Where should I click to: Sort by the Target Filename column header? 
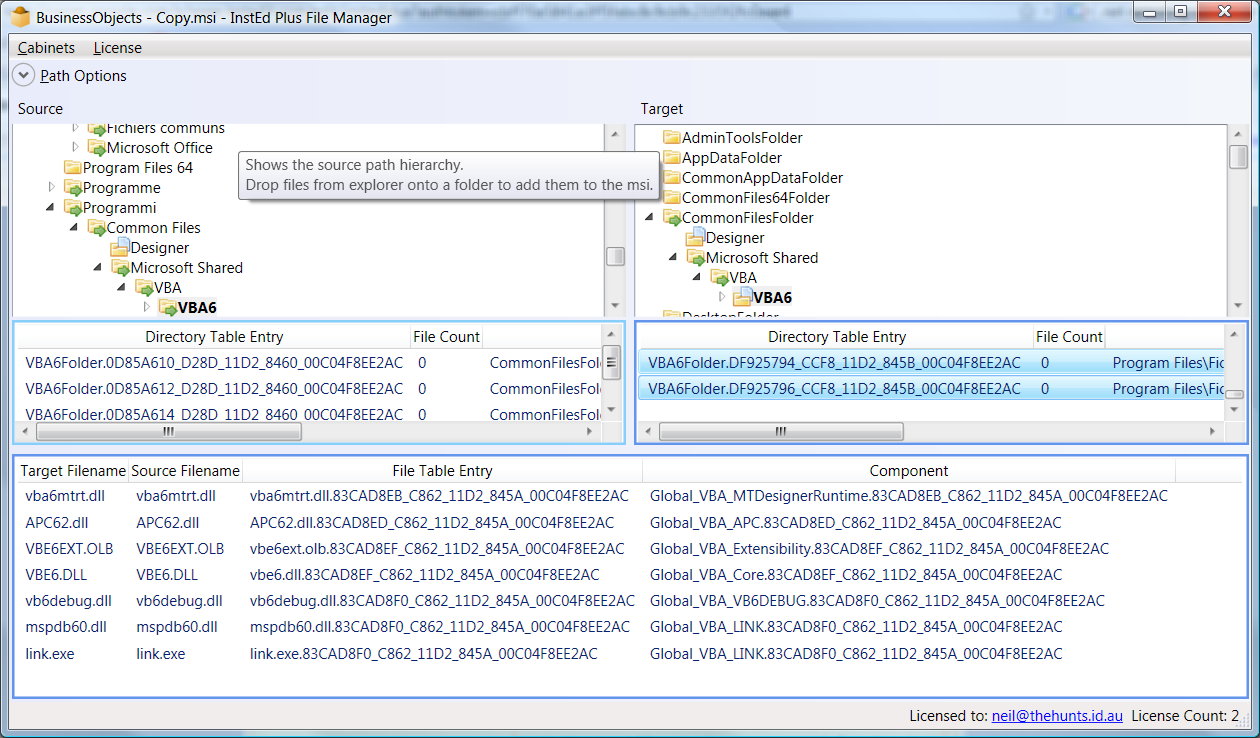(x=74, y=471)
